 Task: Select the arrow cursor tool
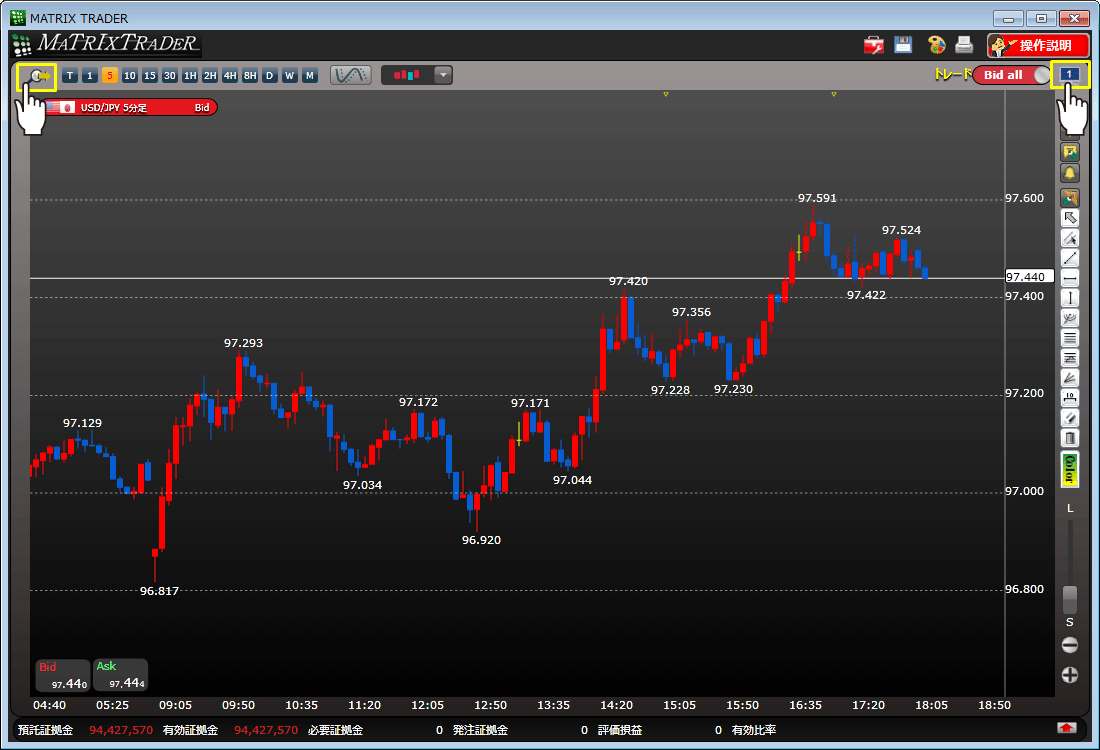click(1070, 218)
